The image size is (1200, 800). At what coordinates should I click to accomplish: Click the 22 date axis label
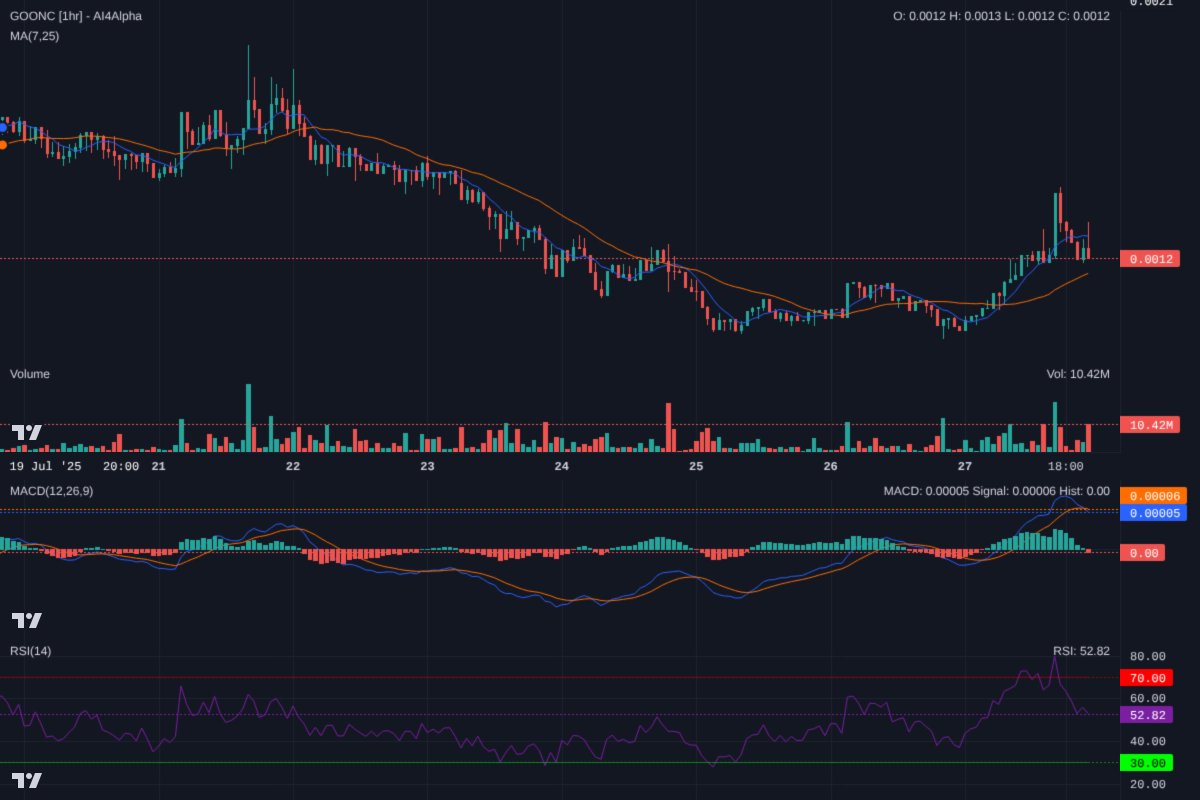click(293, 466)
